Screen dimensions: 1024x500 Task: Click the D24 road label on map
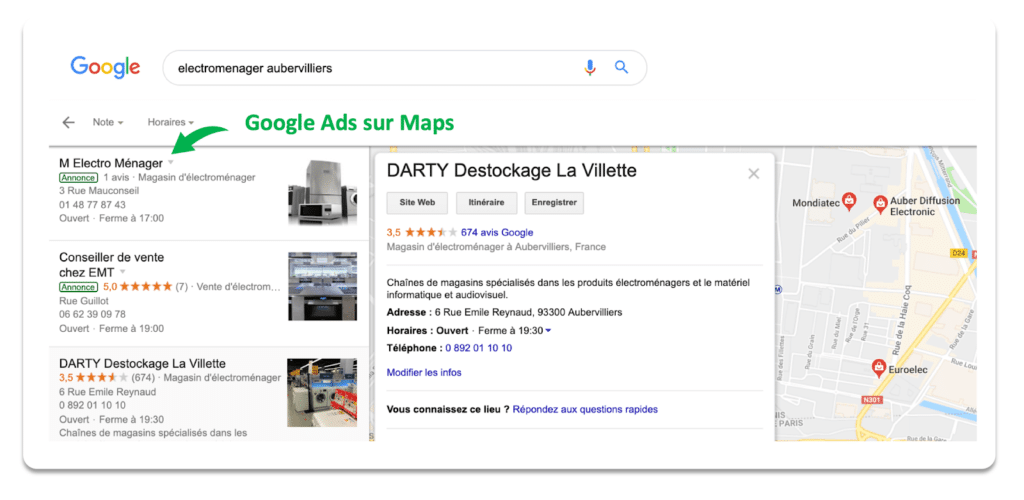pyautogui.click(x=959, y=253)
